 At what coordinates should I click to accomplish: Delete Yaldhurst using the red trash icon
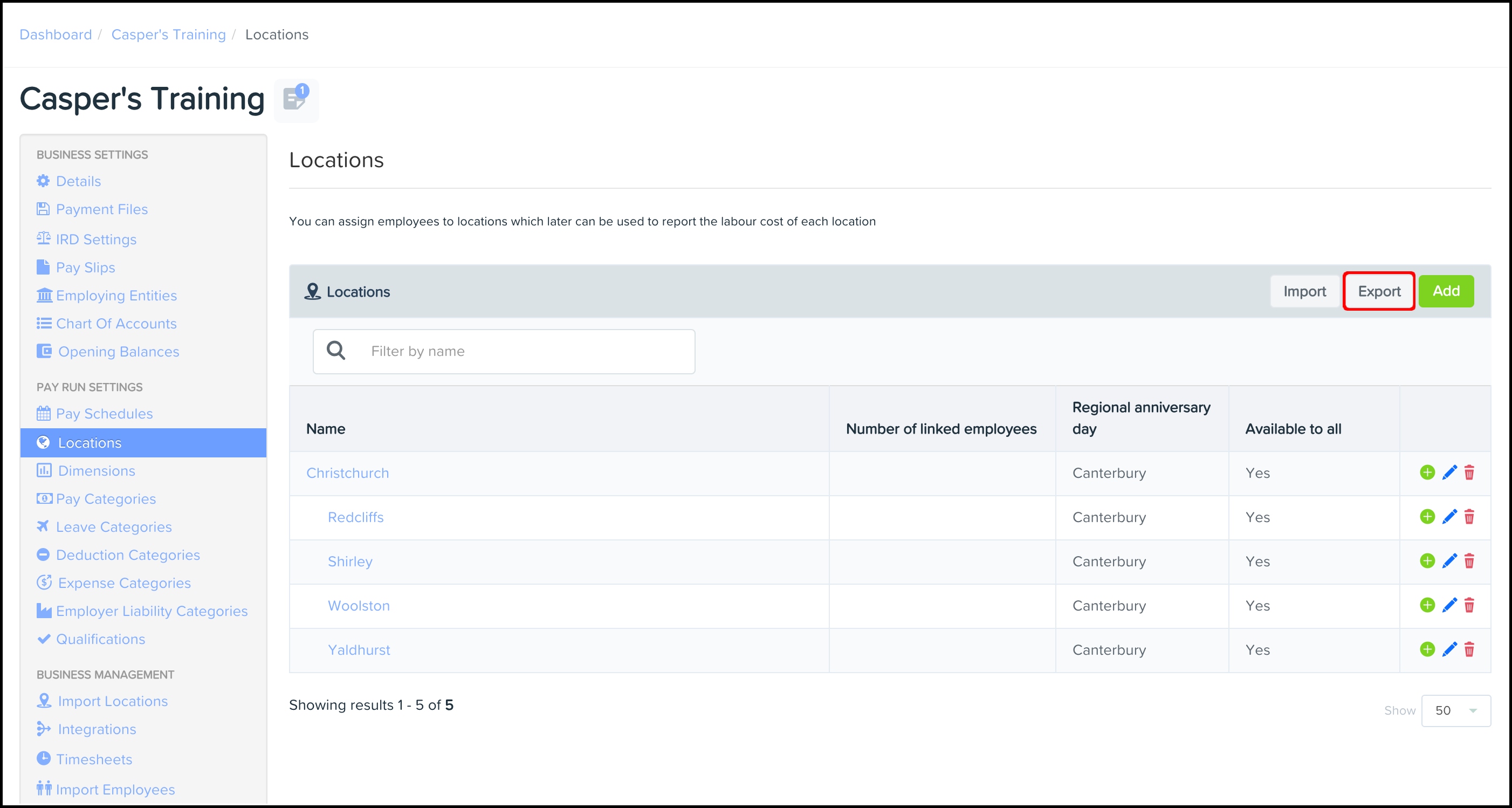pos(1468,649)
